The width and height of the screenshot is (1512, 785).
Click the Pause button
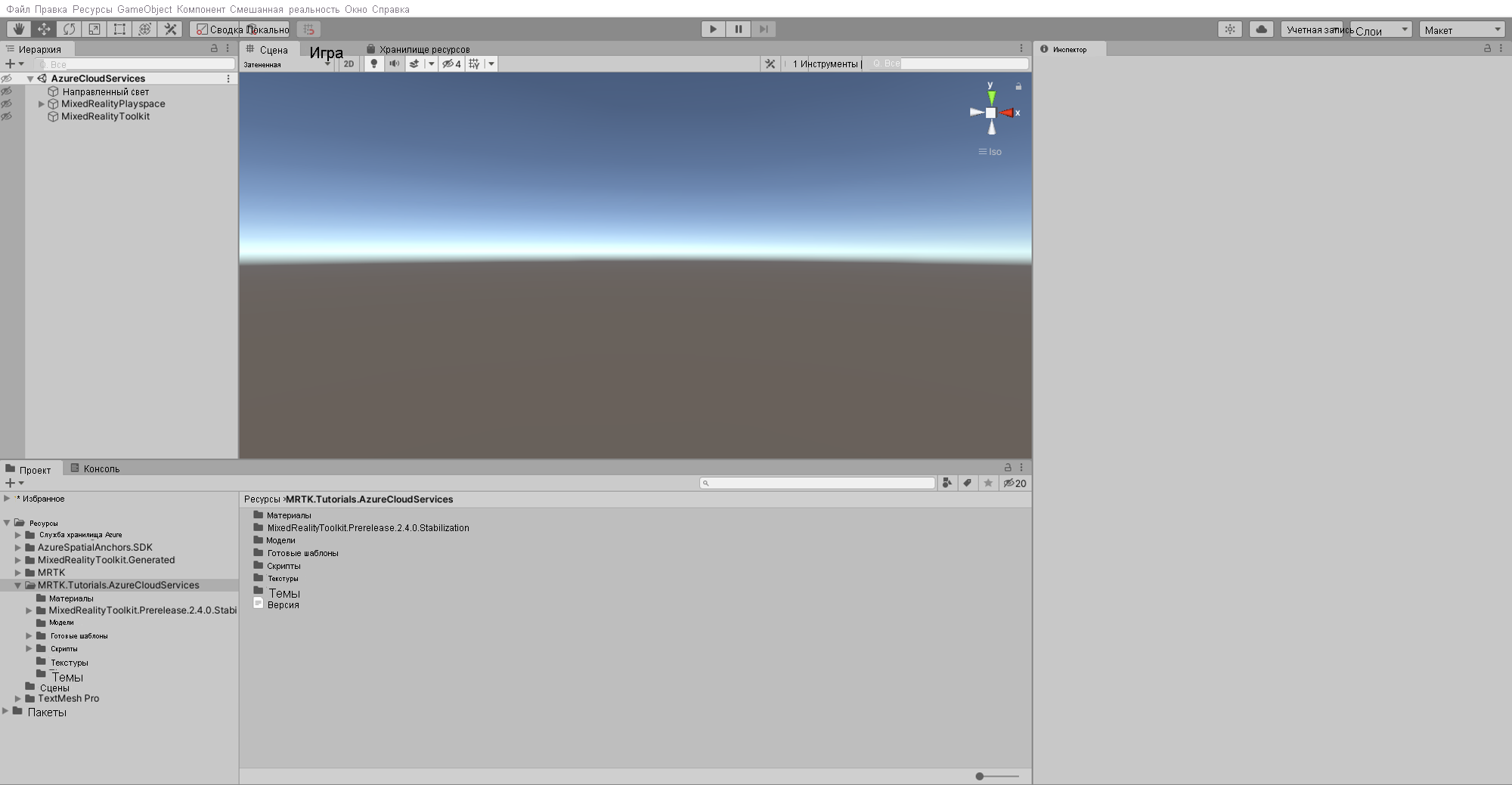[739, 29]
